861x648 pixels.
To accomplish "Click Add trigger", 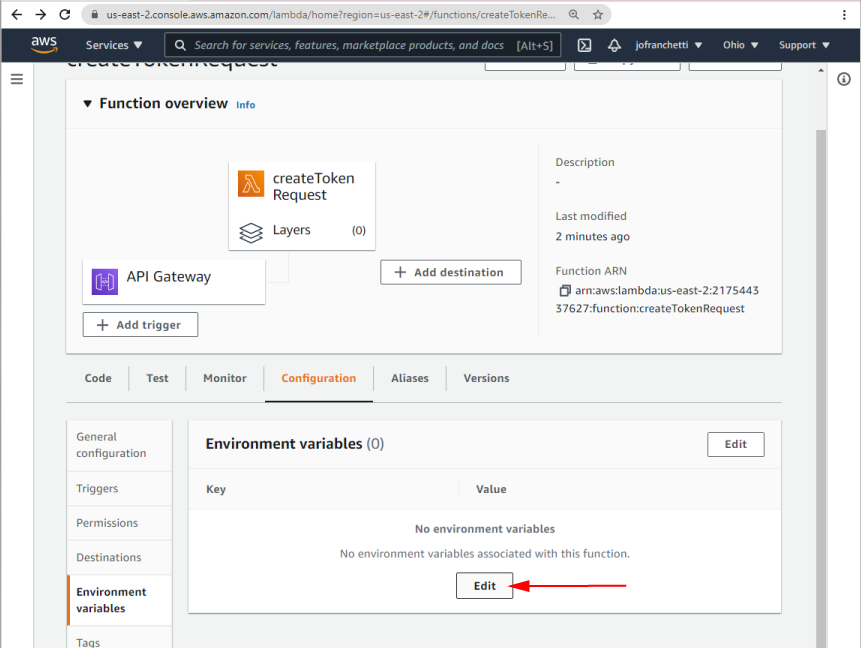I will tap(140, 324).
